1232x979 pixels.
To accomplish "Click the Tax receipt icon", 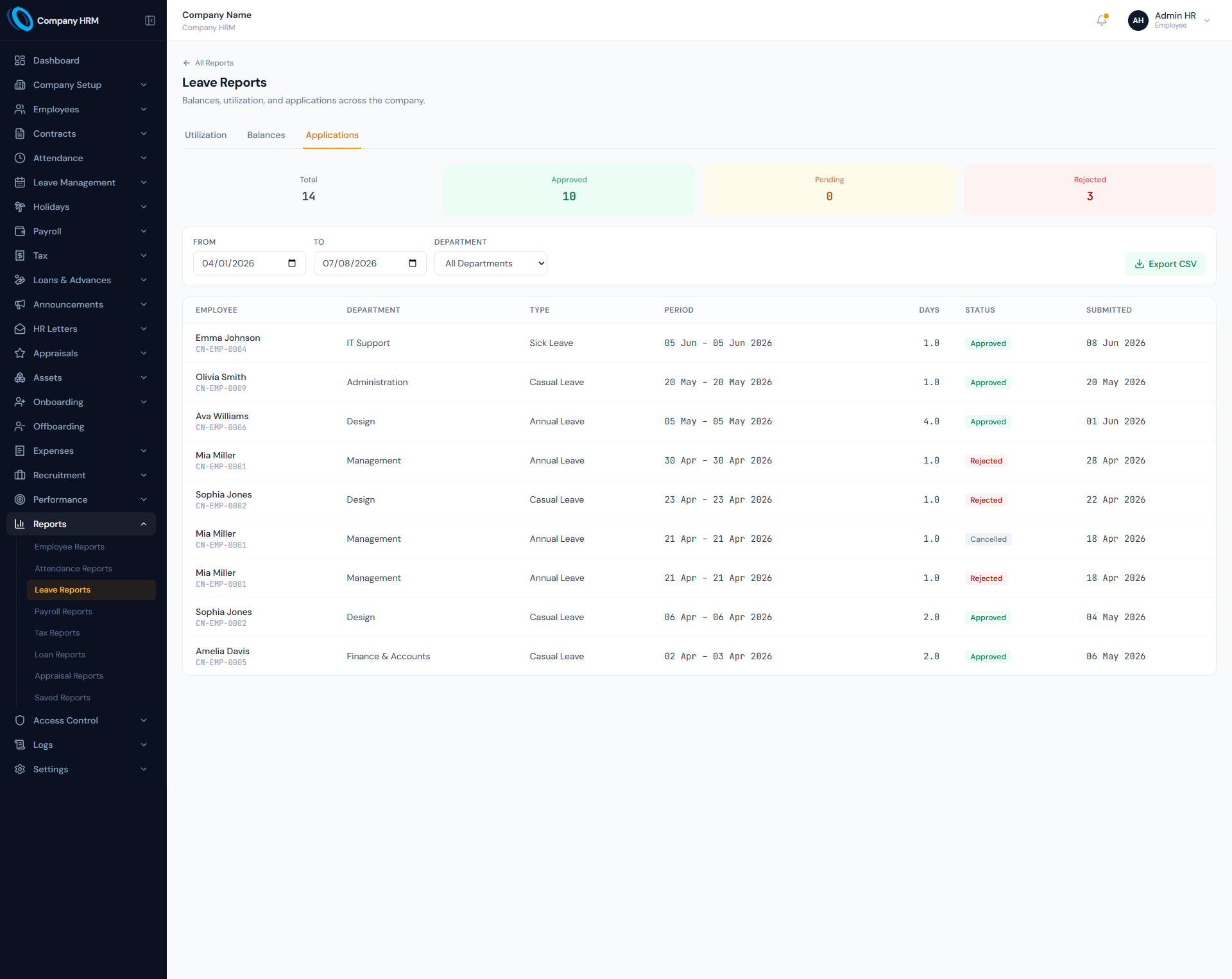I will click(x=20, y=256).
